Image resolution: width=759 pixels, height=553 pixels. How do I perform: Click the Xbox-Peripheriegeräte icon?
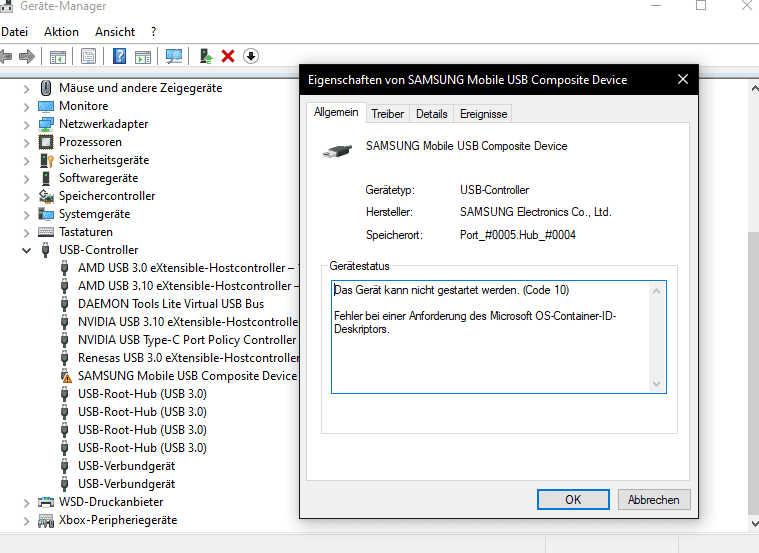[46, 521]
